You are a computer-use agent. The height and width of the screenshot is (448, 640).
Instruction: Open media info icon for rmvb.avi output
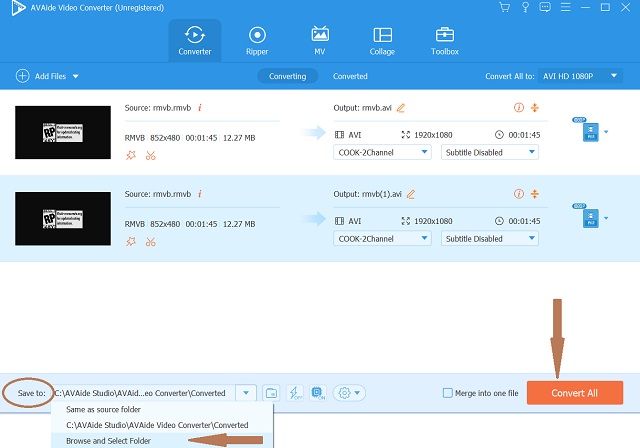[x=519, y=108]
